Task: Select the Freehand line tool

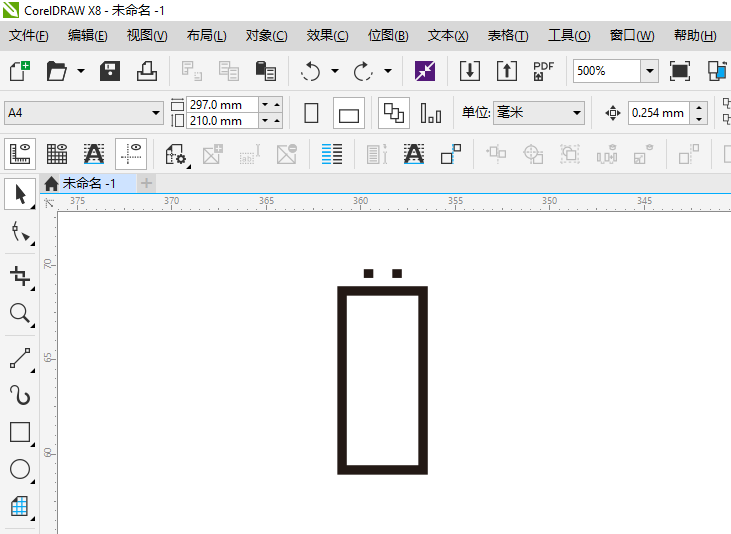Action: click(x=19, y=358)
